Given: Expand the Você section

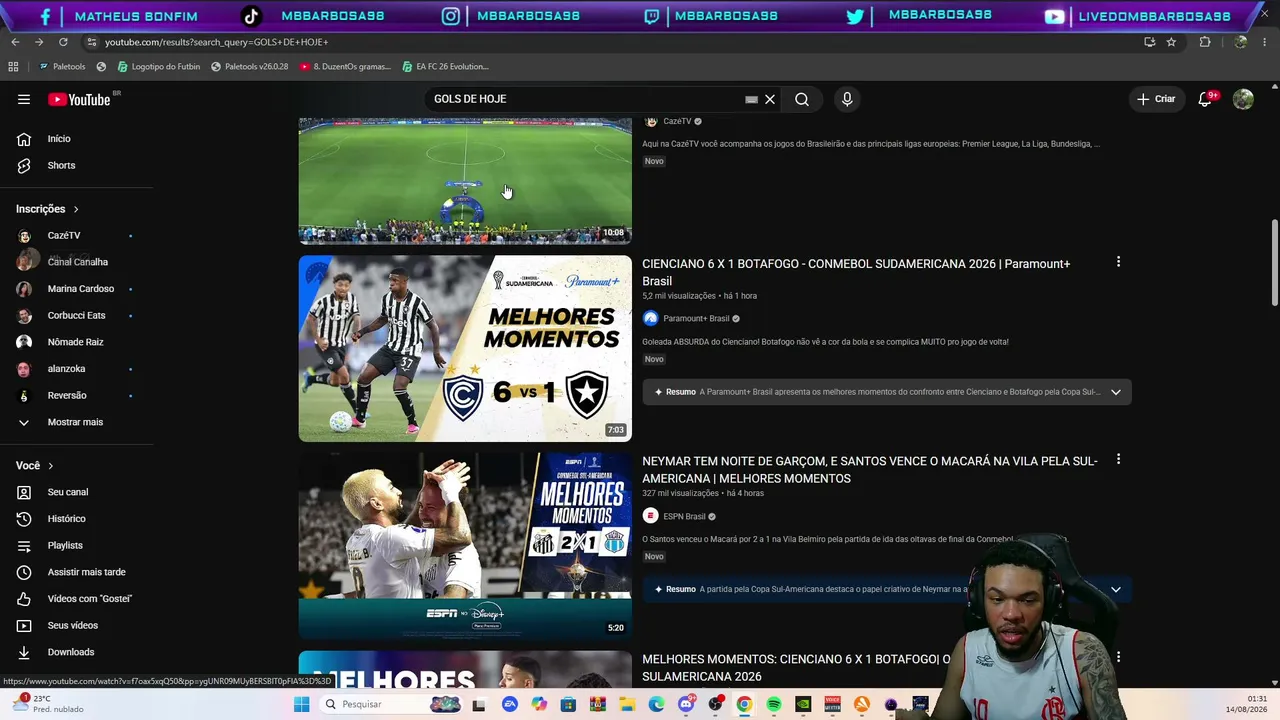Looking at the screenshot, I should (34, 466).
